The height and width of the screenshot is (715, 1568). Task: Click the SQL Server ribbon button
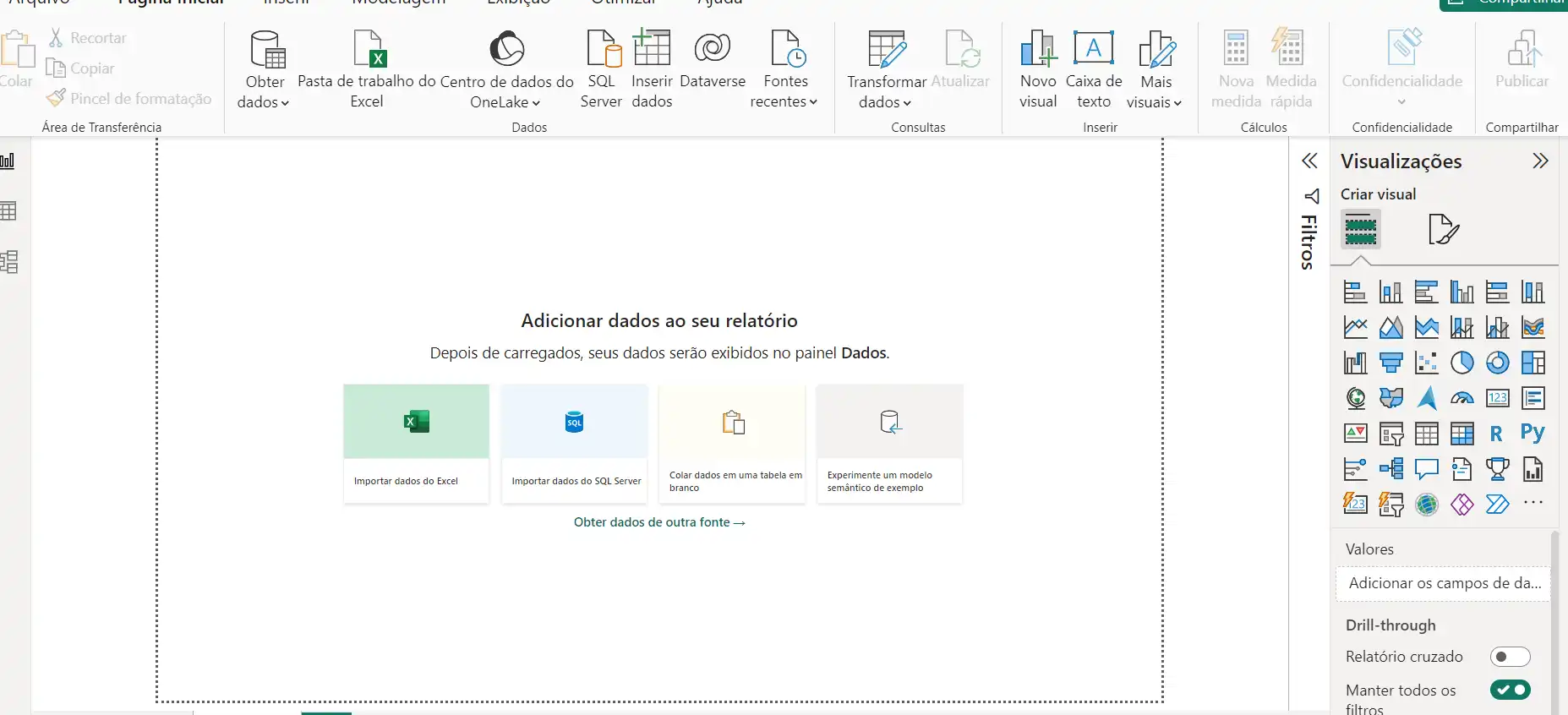tap(602, 70)
